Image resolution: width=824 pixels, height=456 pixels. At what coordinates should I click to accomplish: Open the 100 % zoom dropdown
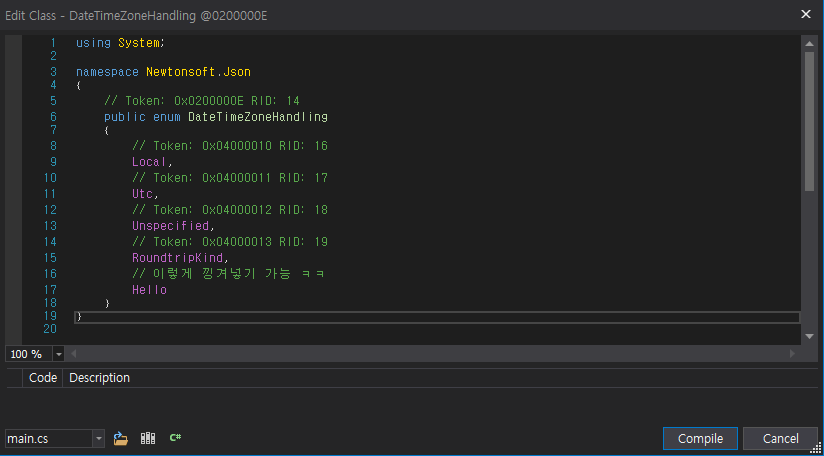click(58, 354)
